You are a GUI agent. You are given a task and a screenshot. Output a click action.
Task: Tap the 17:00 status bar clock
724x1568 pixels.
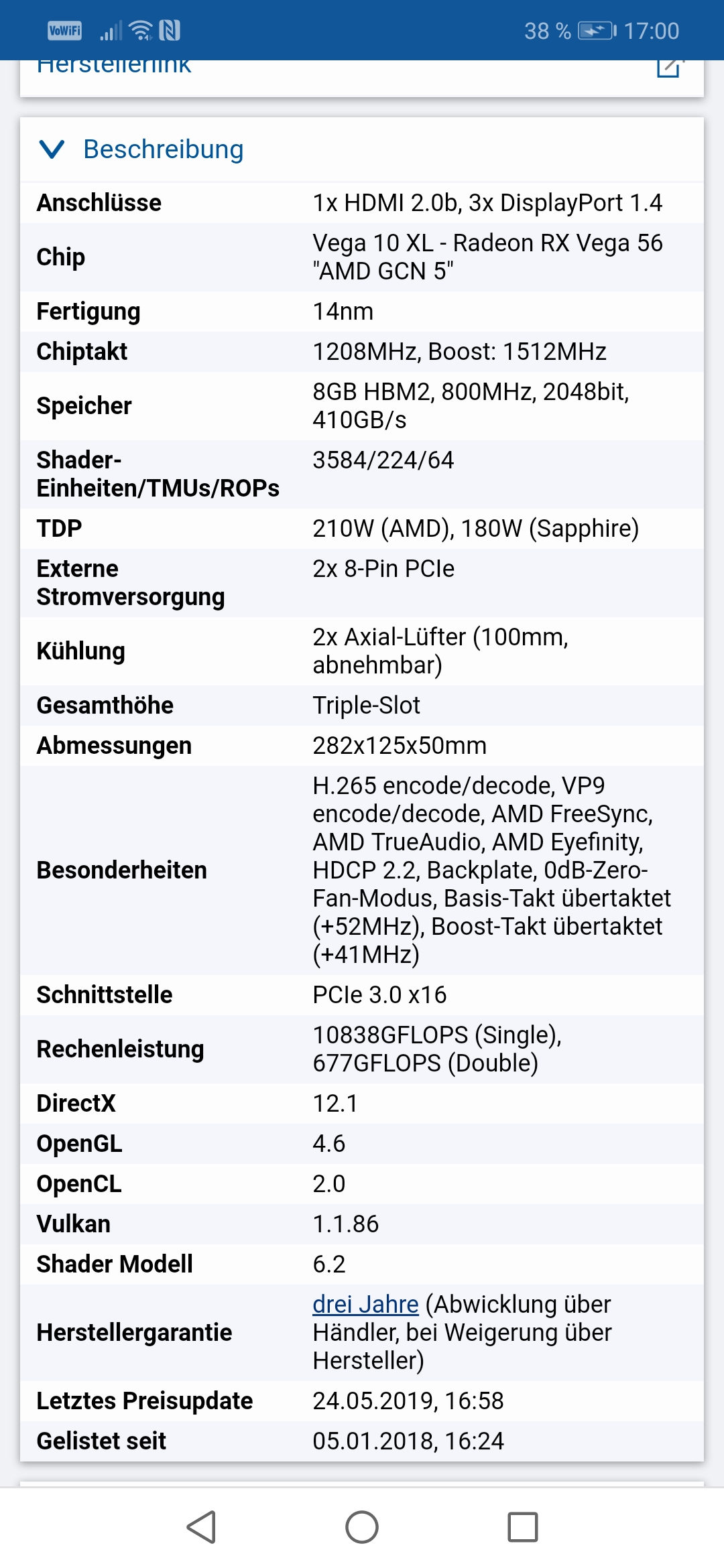point(652,31)
